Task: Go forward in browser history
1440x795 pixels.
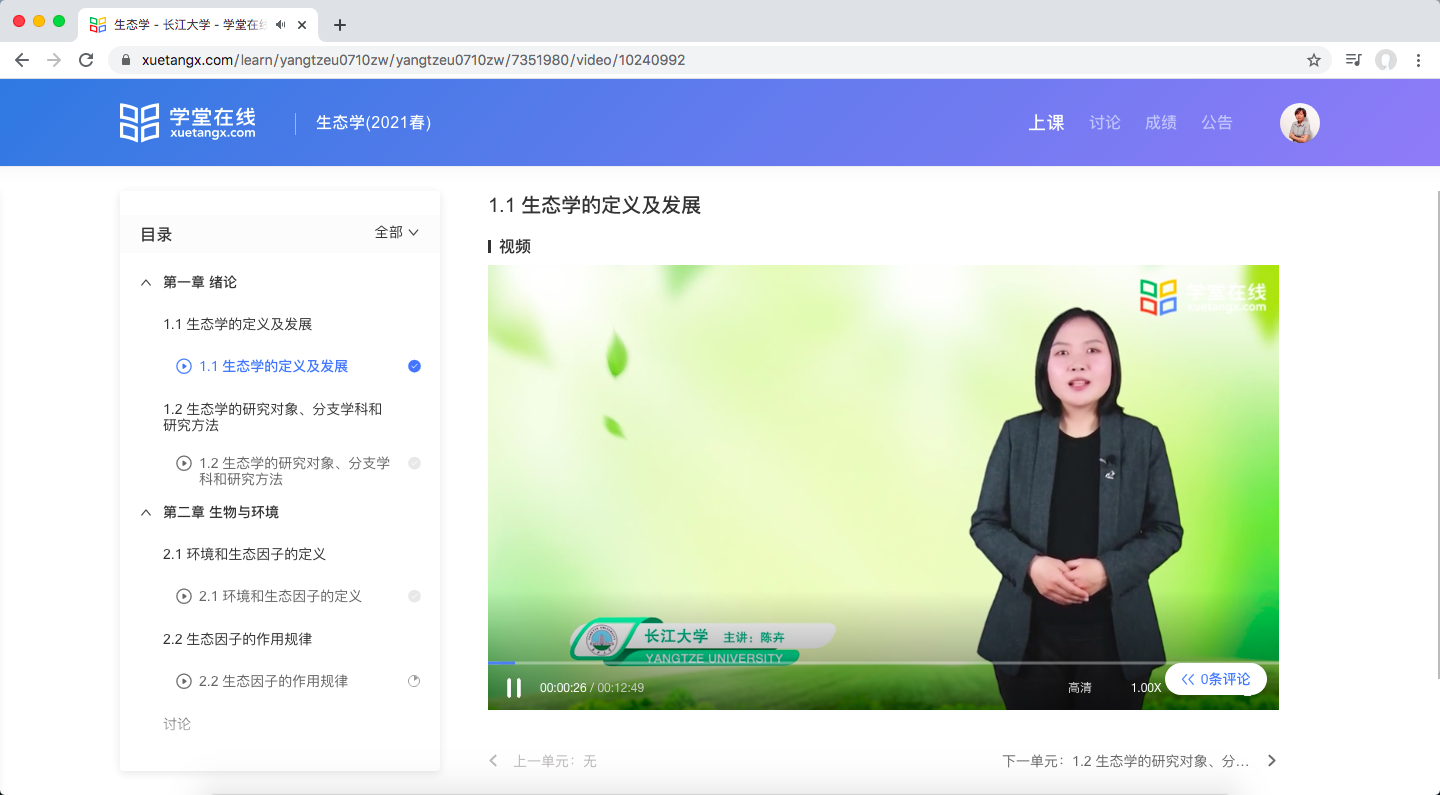Action: pyautogui.click(x=54, y=60)
